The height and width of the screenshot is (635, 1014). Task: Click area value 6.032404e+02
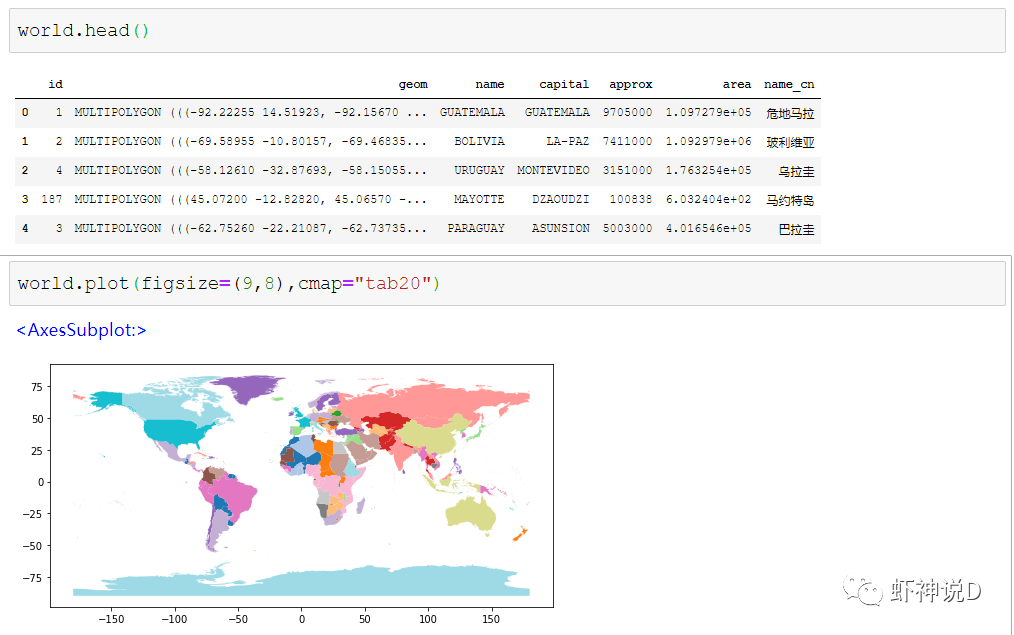pyautogui.click(x=708, y=199)
